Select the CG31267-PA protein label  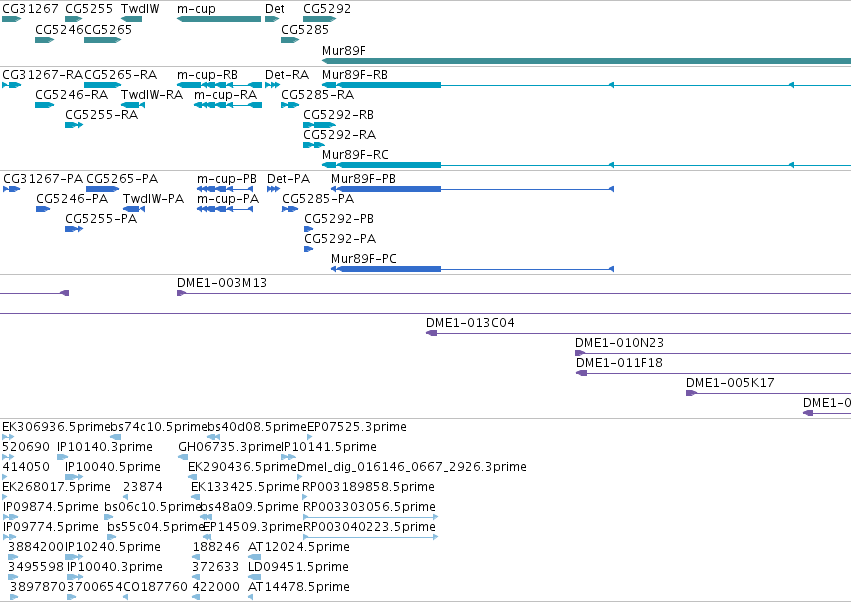point(43,179)
